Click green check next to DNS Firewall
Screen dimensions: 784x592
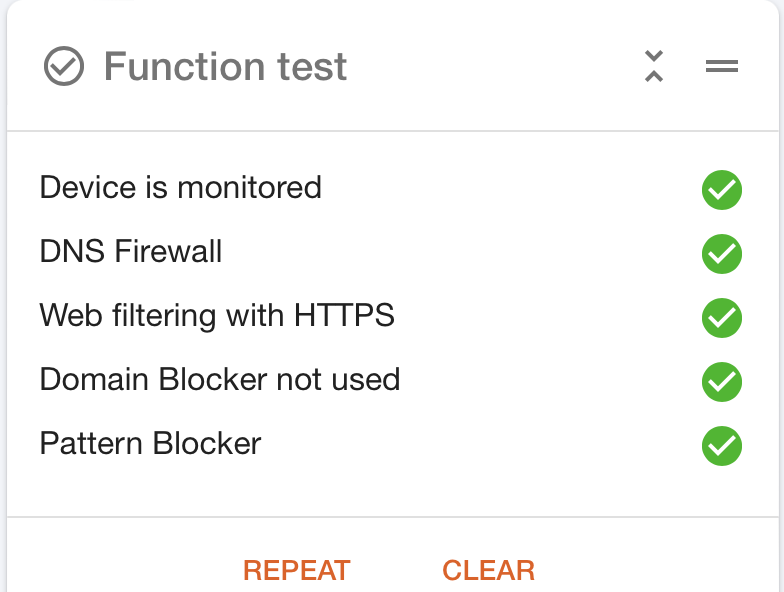tap(722, 254)
